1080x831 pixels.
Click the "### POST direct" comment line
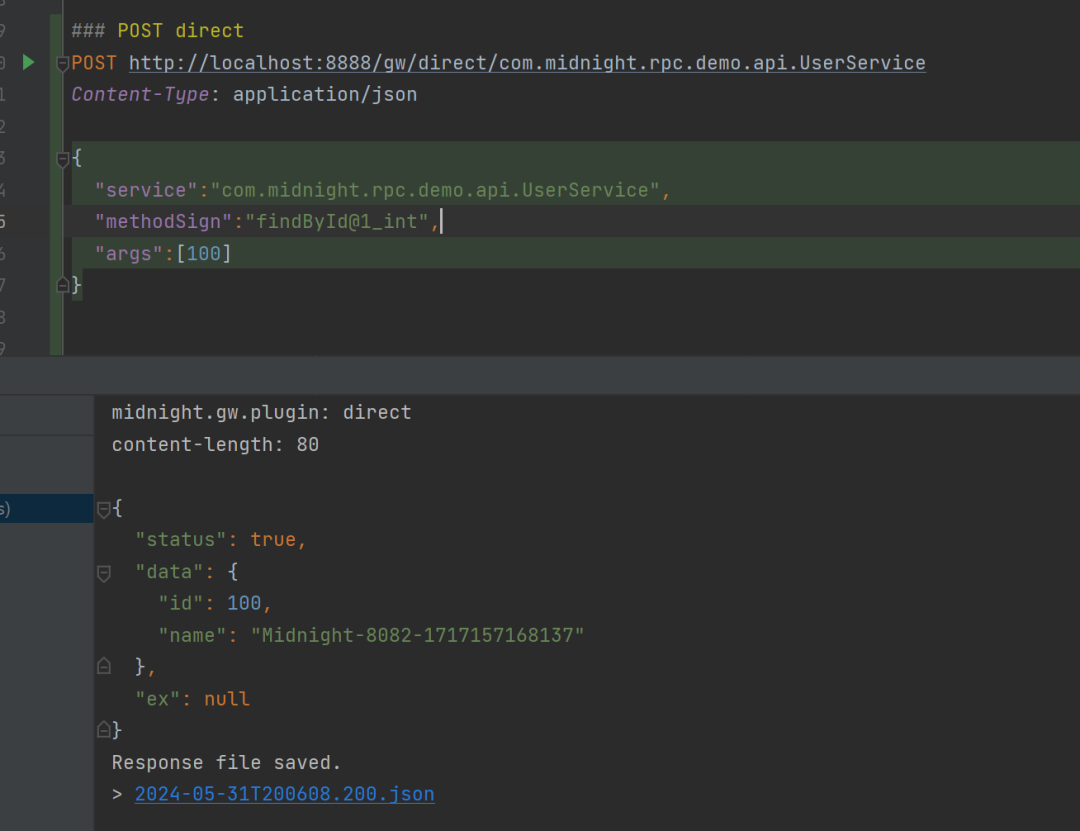pos(158,30)
